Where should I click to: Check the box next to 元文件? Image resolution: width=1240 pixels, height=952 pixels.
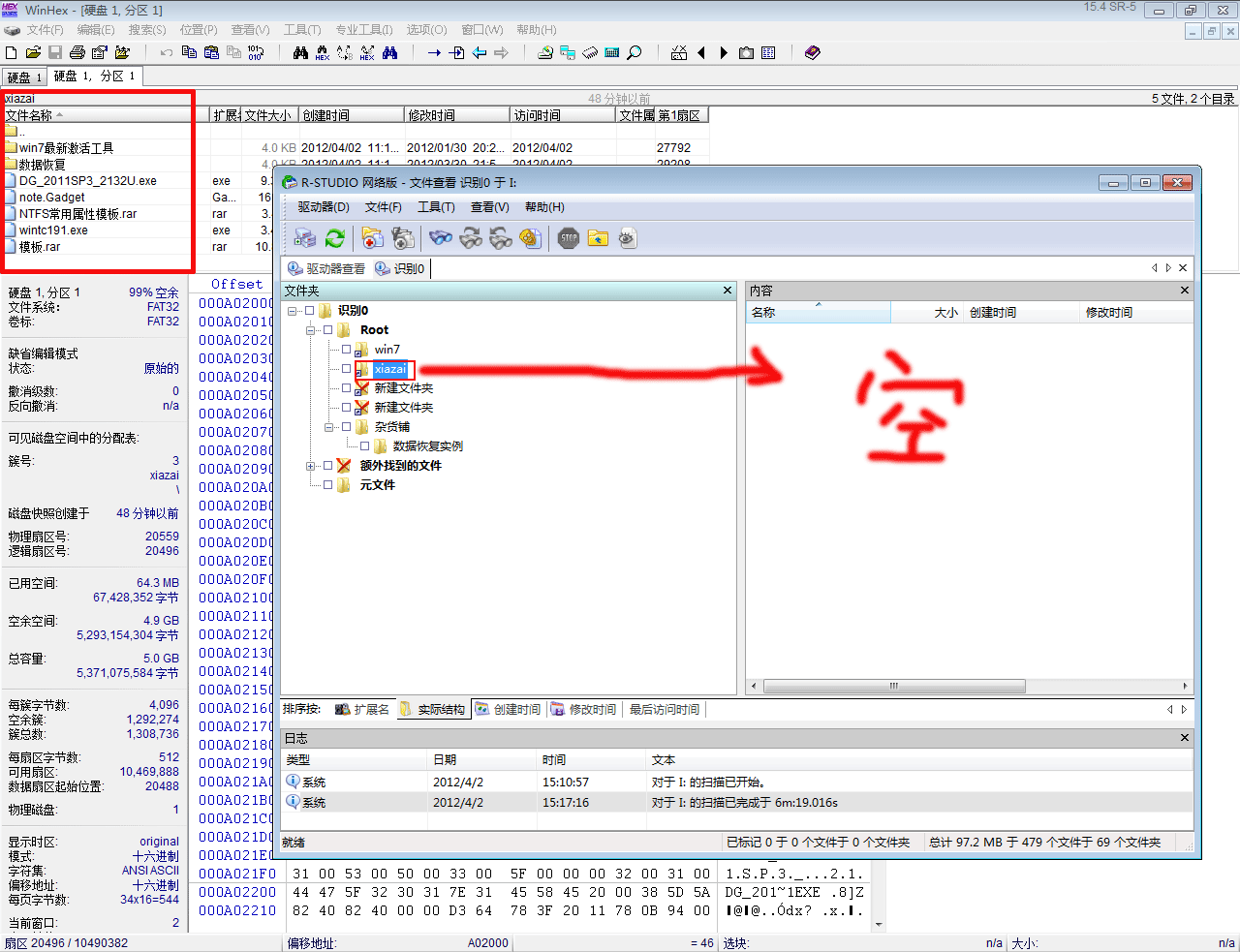pos(327,485)
